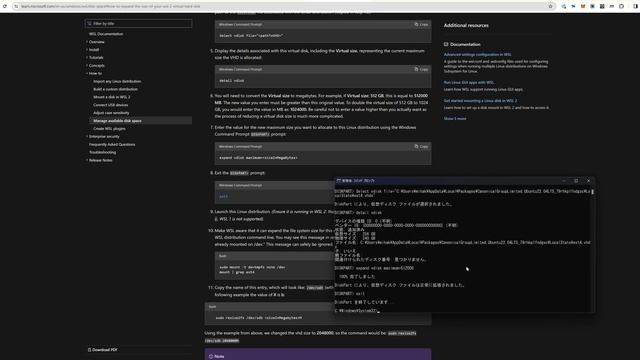The height and width of the screenshot is (360, 640).
Task: Open Adjust case sensitivity article
Action: 111,113
